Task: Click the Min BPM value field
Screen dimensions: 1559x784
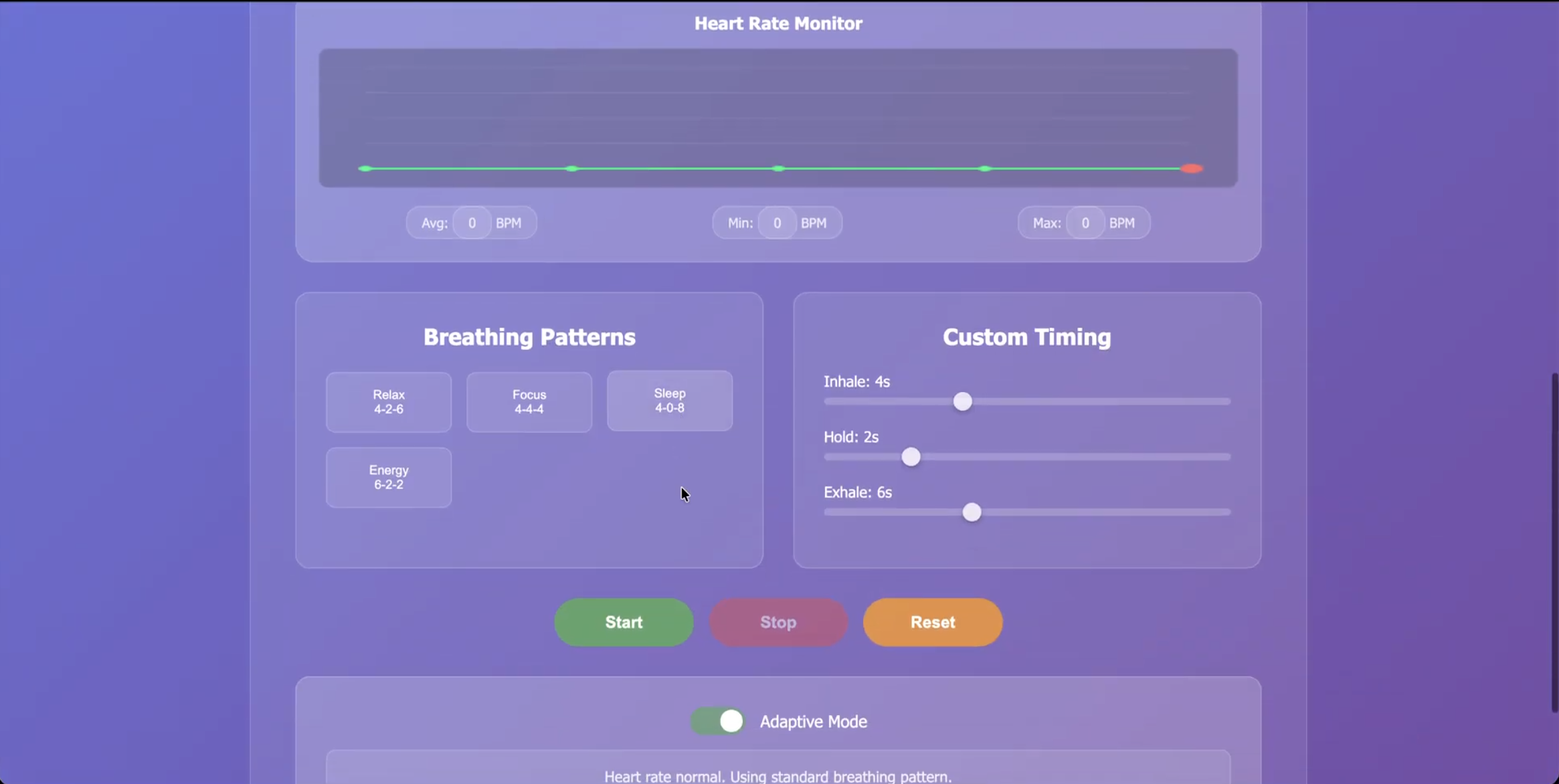Action: [777, 223]
